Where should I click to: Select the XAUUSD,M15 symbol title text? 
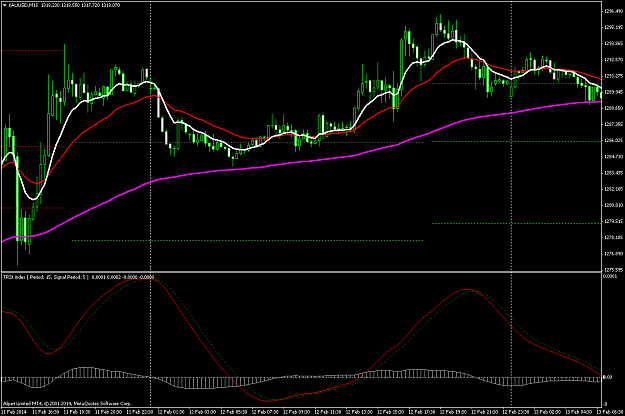[x=22, y=5]
